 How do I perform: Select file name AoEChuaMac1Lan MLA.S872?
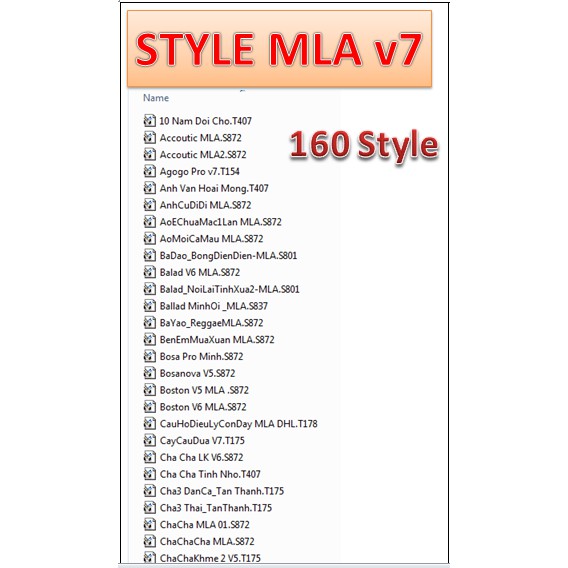point(221,222)
